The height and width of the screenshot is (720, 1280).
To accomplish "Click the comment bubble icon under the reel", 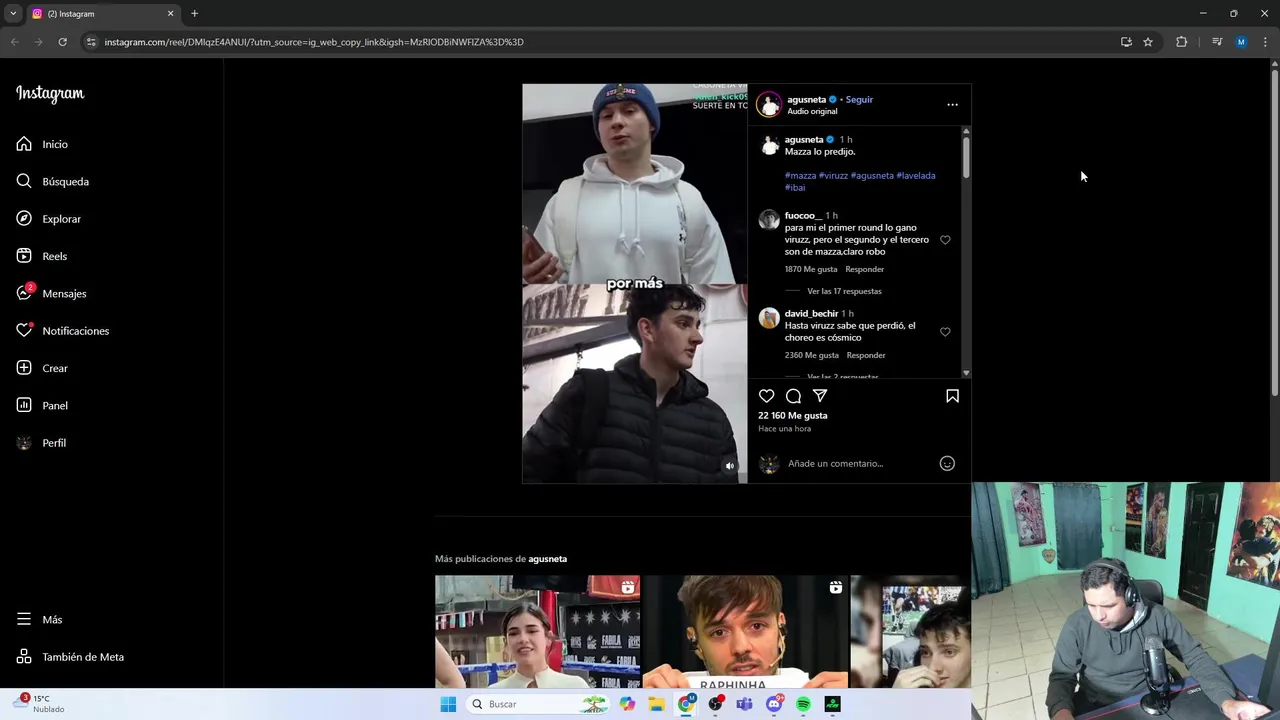I will 793,396.
